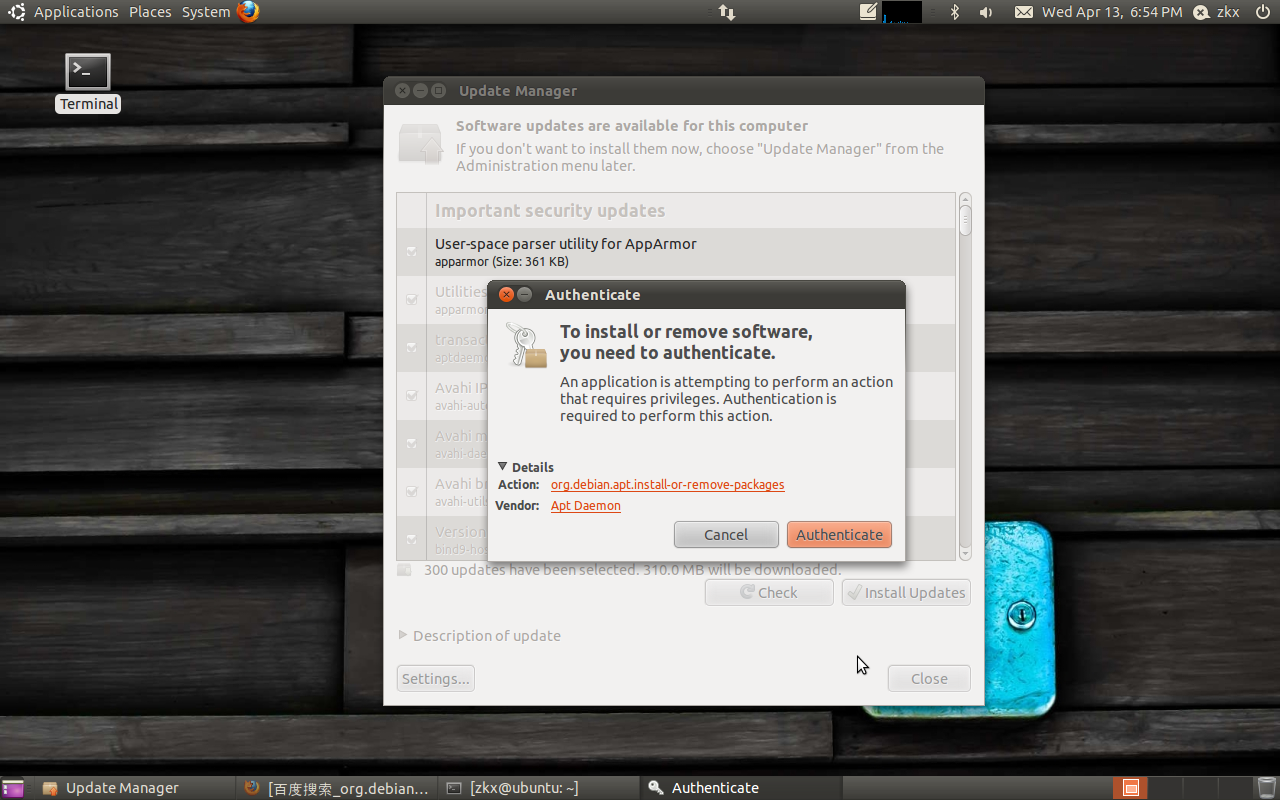Viewport: 1280px width, 800px height.
Task: Minimize the Authenticate dialog
Action: click(524, 294)
